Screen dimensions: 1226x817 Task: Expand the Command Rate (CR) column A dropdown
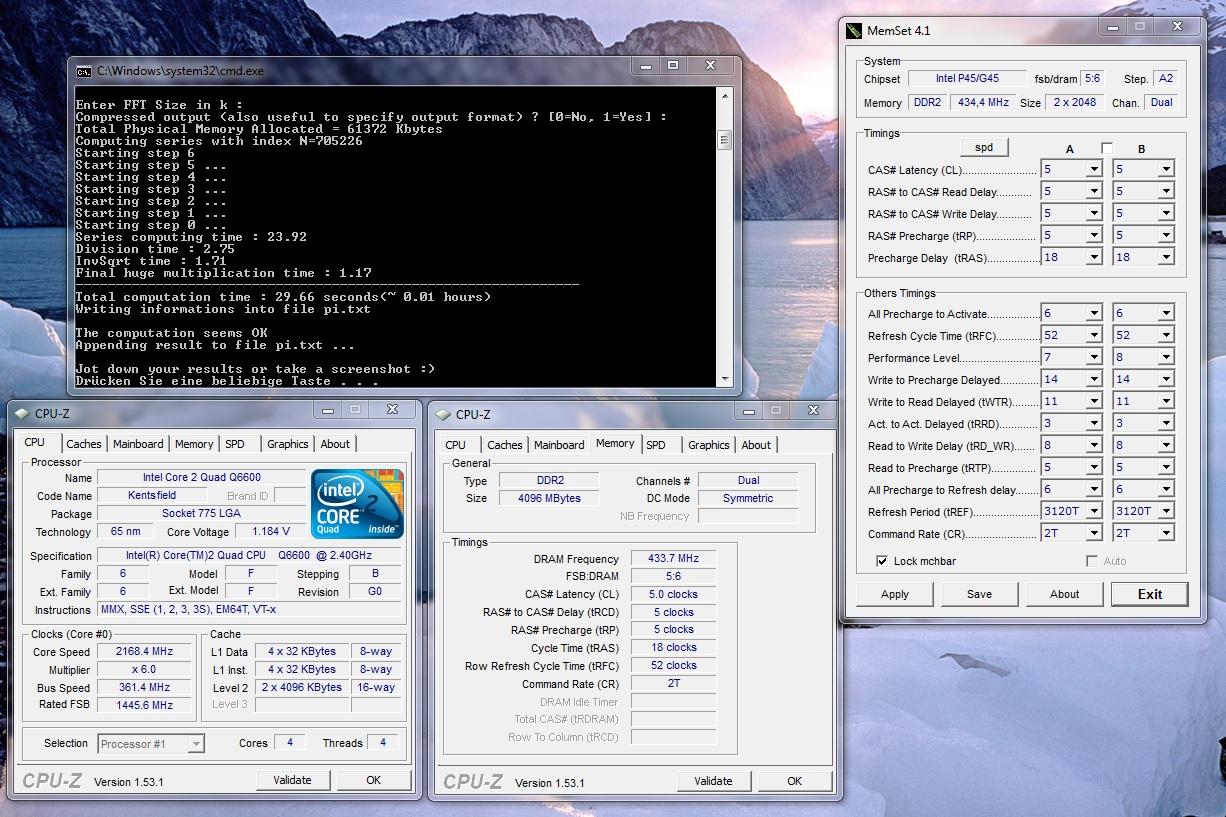click(x=1093, y=533)
